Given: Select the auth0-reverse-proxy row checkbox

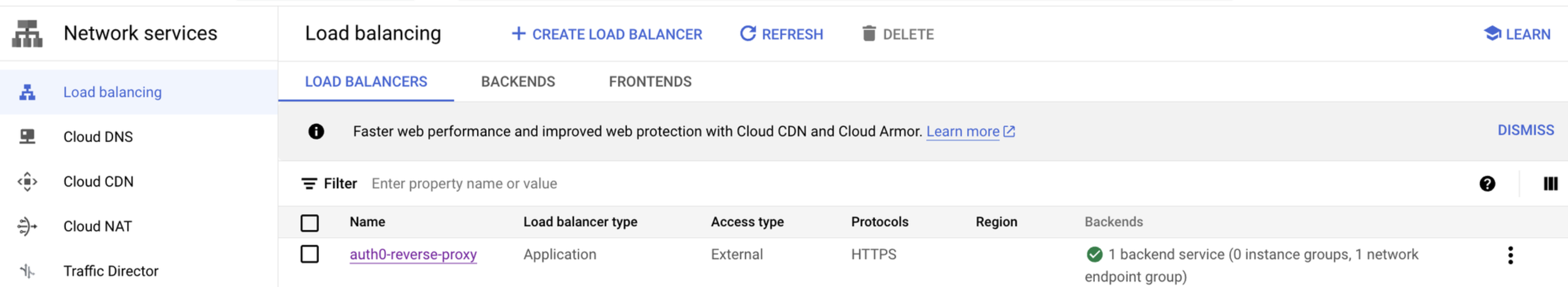Looking at the screenshot, I should pos(310,254).
